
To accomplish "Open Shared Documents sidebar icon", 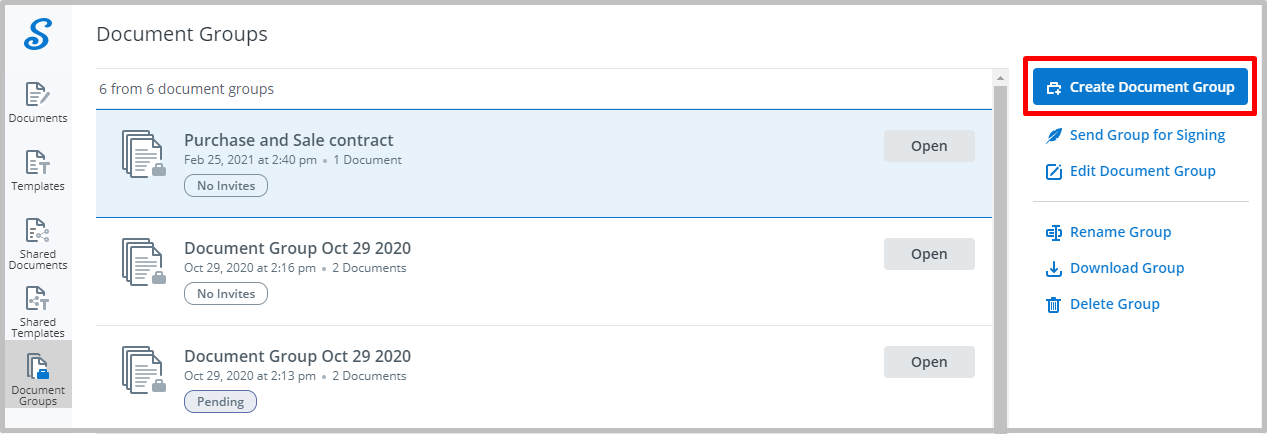I will click(37, 243).
